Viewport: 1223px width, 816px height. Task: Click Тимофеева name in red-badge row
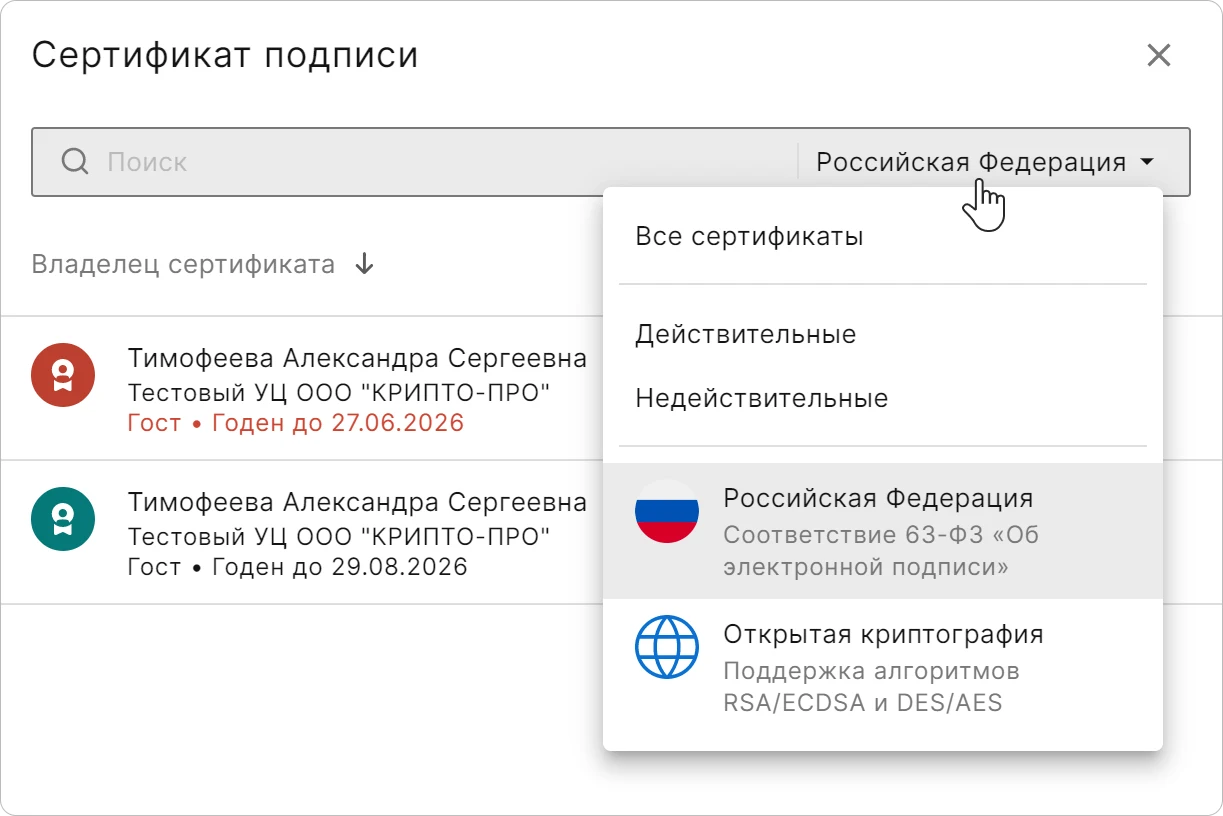coord(357,358)
